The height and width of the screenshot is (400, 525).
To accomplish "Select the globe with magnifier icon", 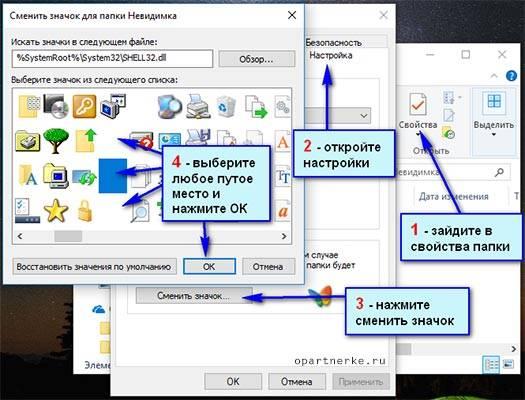I will 170,106.
